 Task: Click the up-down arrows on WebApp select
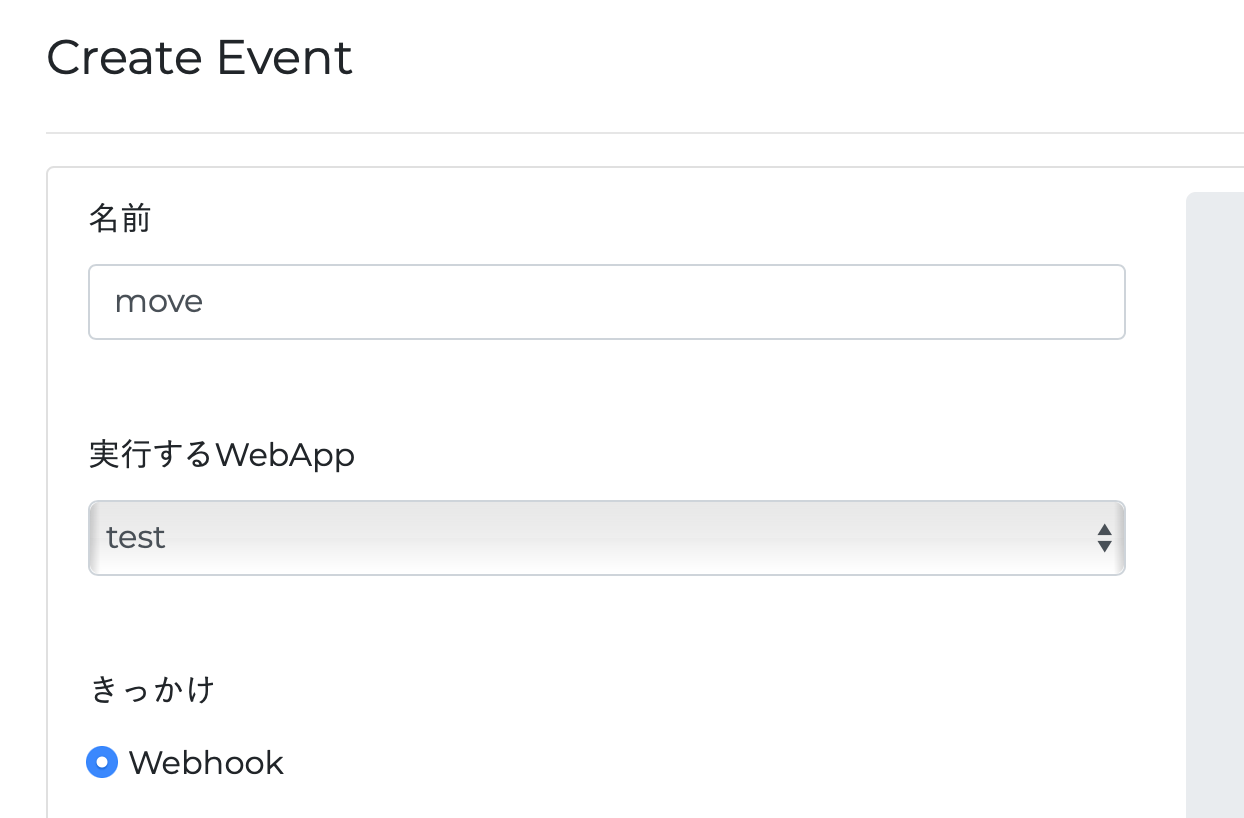click(x=1104, y=538)
